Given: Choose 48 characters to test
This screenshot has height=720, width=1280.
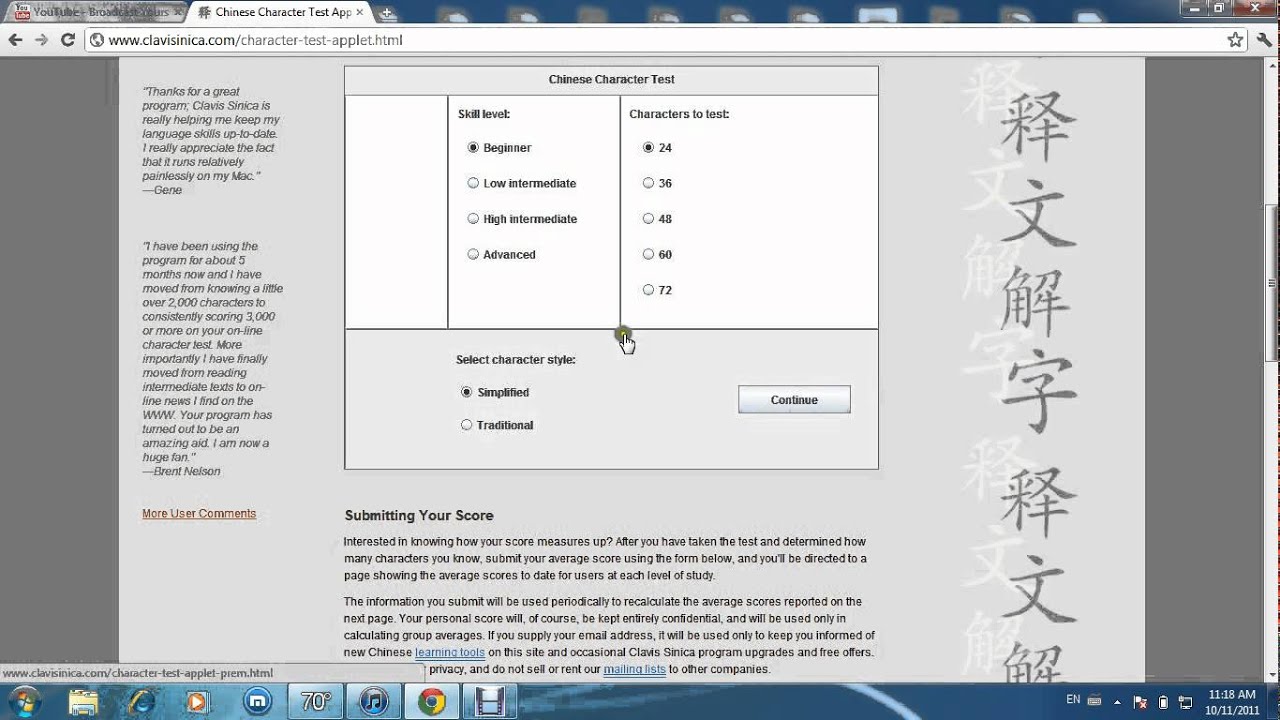Looking at the screenshot, I should (x=657, y=219).
